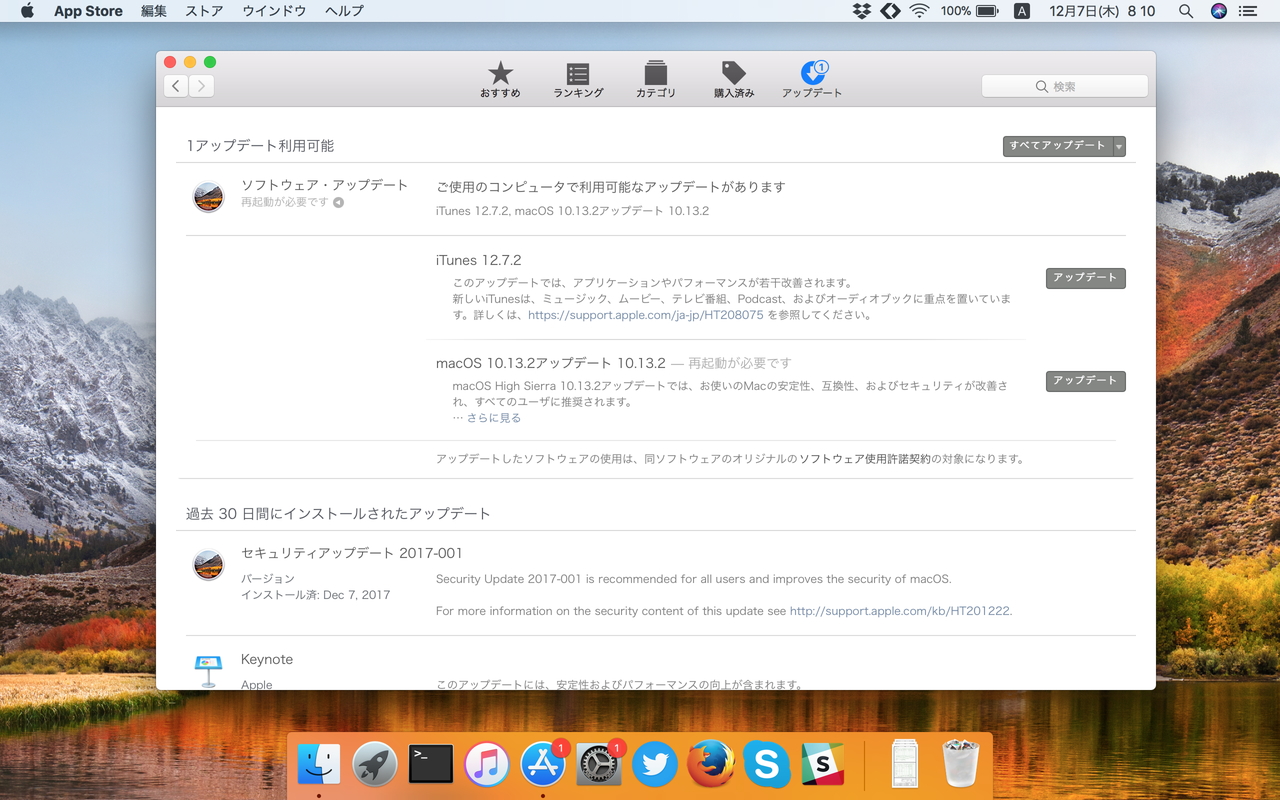Open Terminal from the Dock
Viewport: 1280px width, 800px height.
(x=431, y=765)
